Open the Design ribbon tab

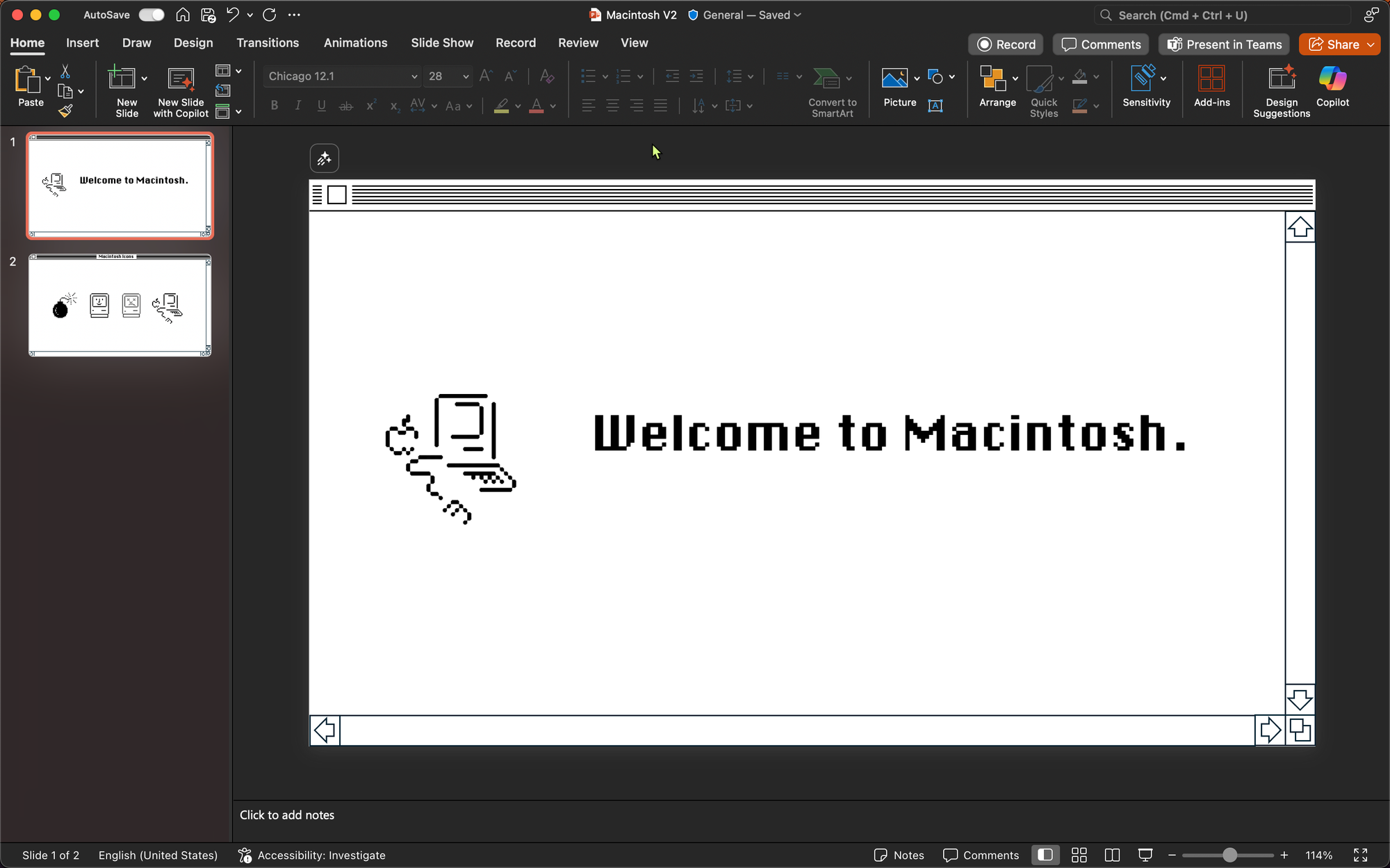point(193,43)
